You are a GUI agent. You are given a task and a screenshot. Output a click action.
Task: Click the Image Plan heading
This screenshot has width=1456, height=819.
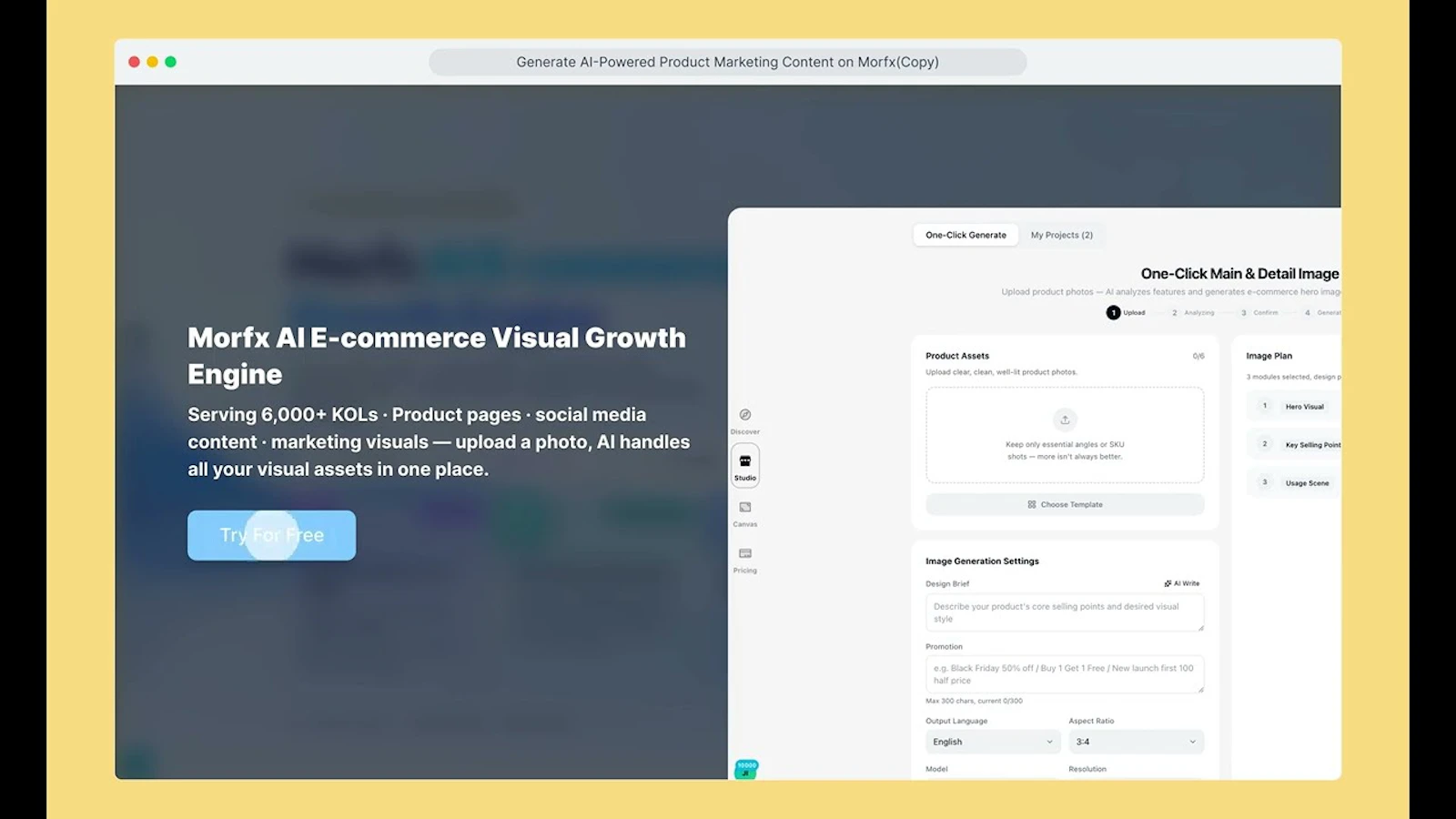[x=1269, y=356]
